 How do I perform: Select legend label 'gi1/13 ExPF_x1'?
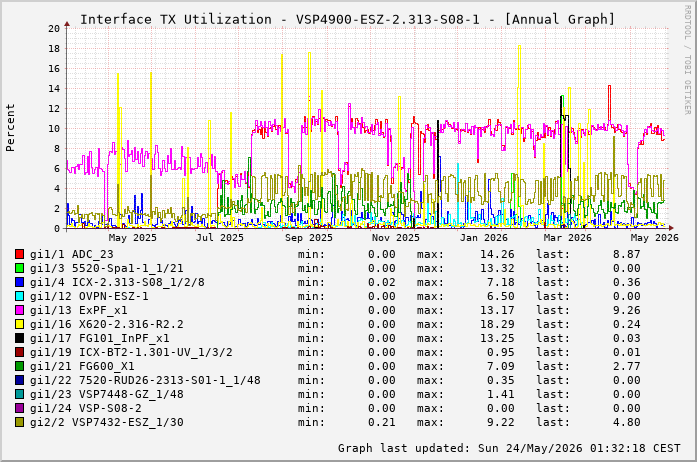point(79,310)
